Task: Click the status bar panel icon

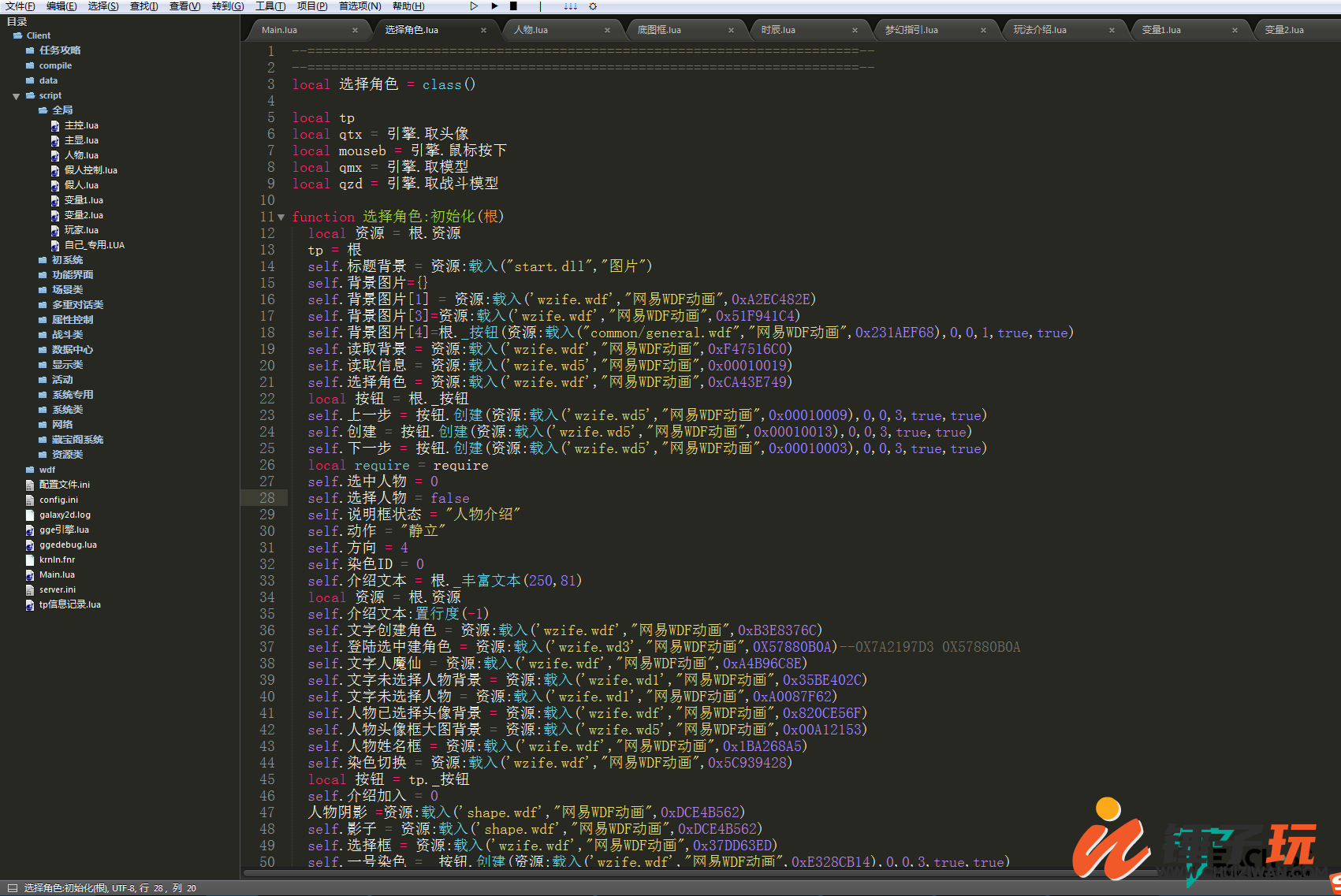Action: coord(12,888)
